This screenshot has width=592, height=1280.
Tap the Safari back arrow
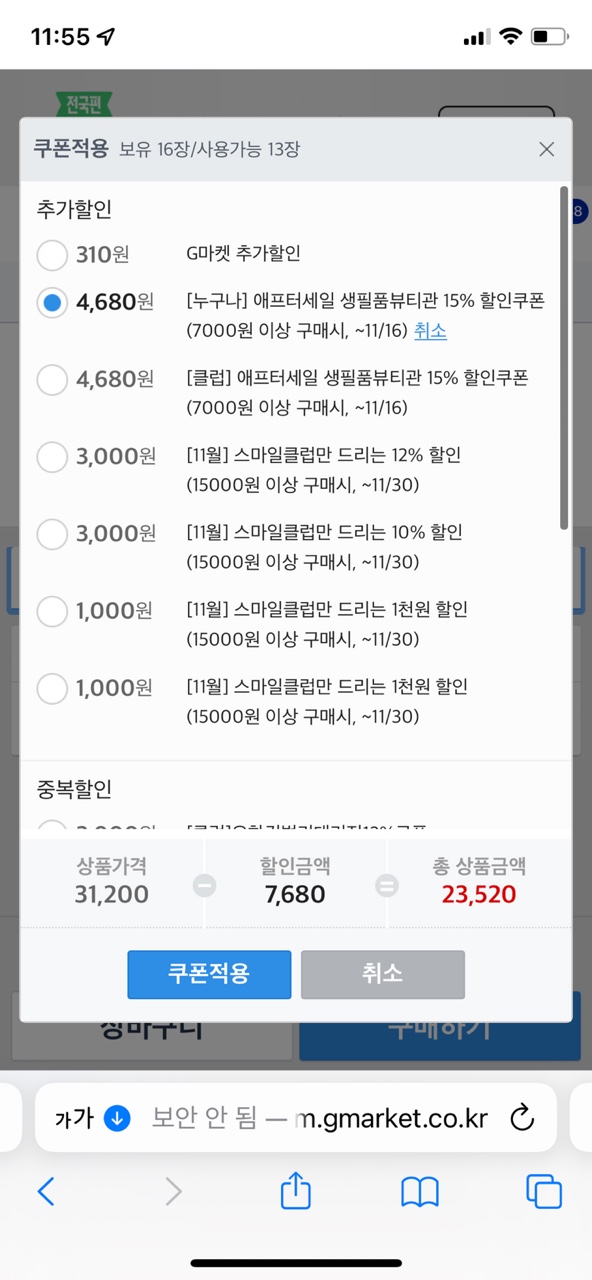point(46,1191)
